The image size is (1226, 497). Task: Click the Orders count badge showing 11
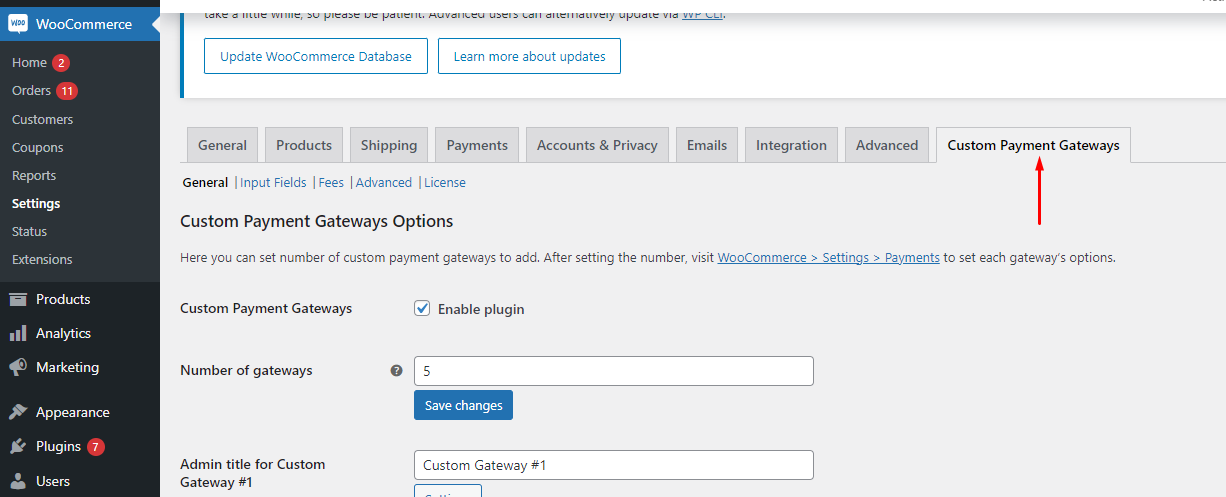coord(67,91)
